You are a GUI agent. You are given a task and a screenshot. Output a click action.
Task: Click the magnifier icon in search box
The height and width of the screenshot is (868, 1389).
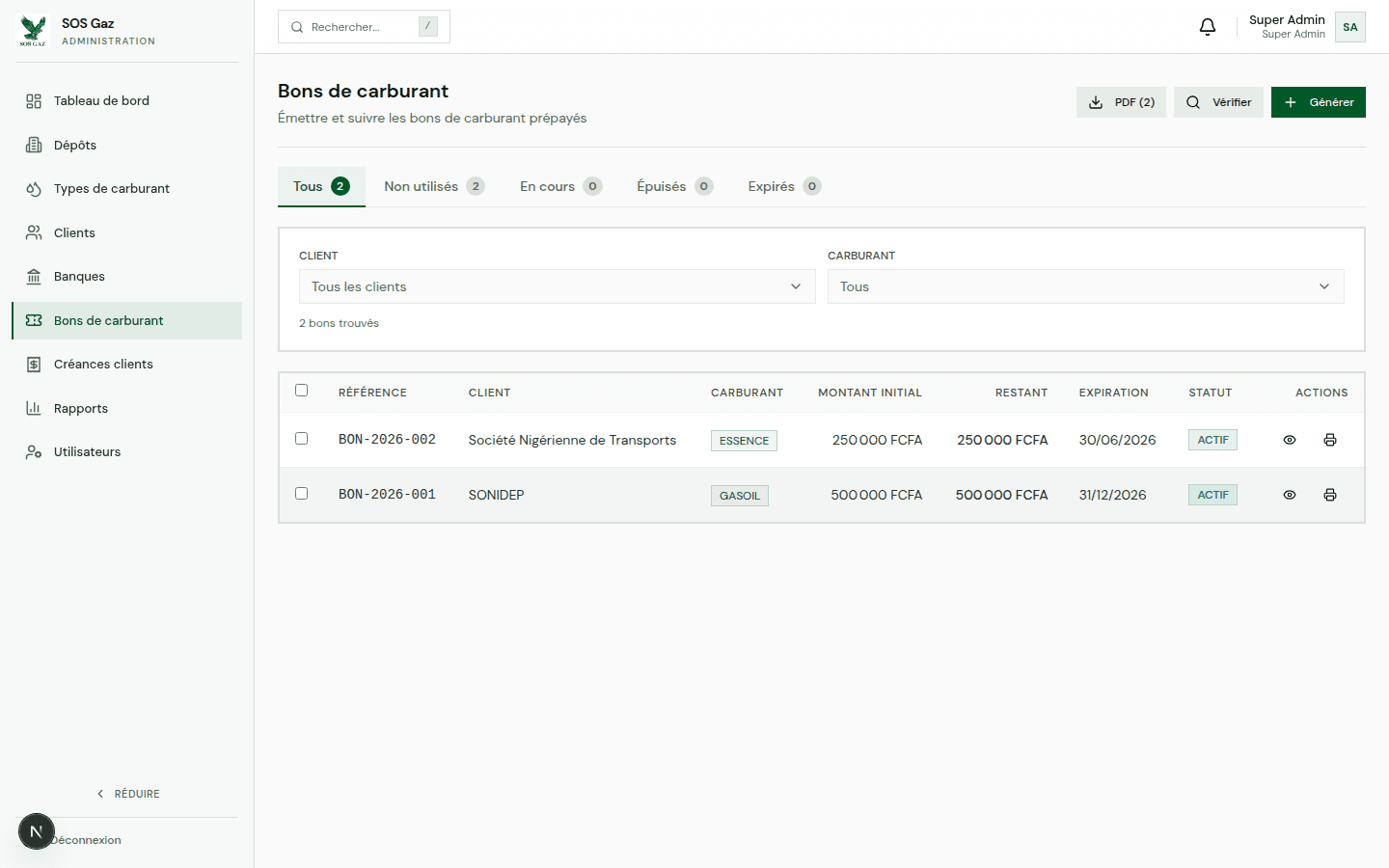[297, 27]
